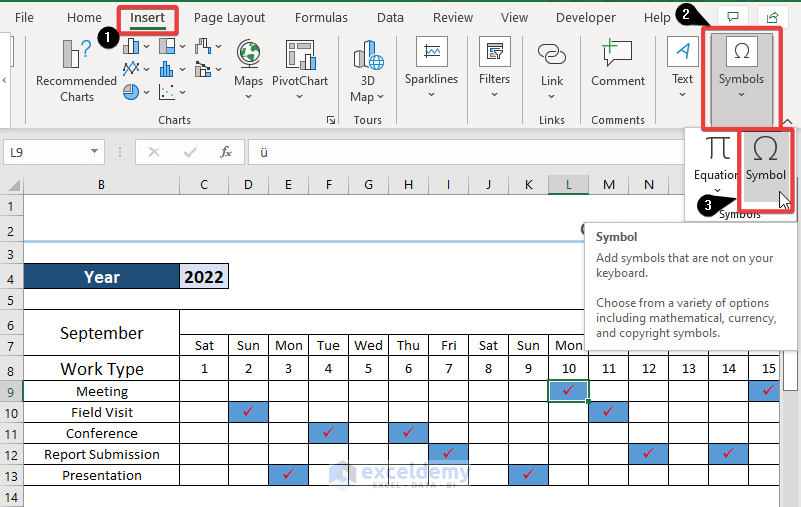Screen dimensions: 801x507
Task: Switch to the Formulas tab
Action: click(321, 17)
